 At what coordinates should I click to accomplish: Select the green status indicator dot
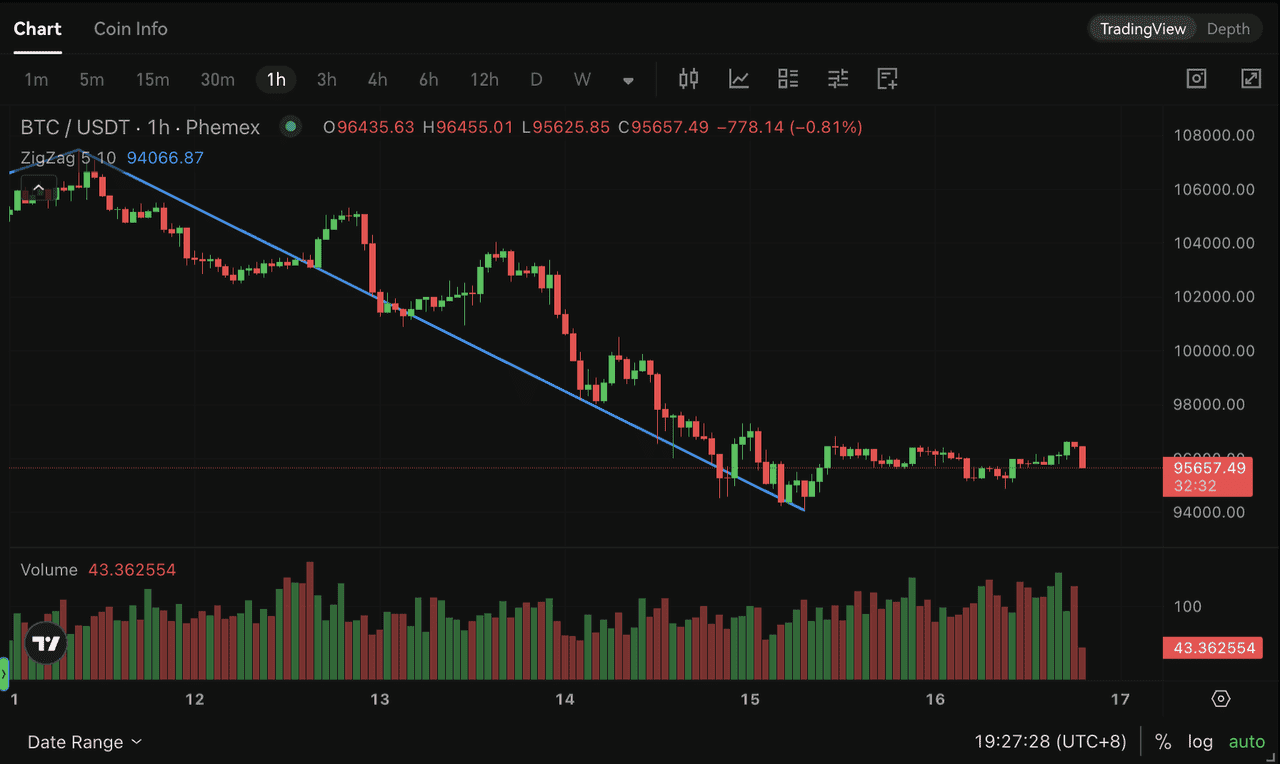coord(290,127)
